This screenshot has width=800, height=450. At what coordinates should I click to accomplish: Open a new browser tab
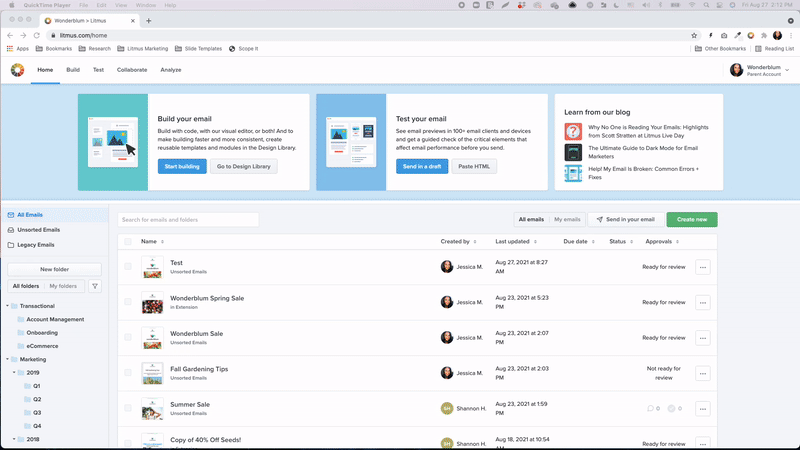[x=148, y=21]
